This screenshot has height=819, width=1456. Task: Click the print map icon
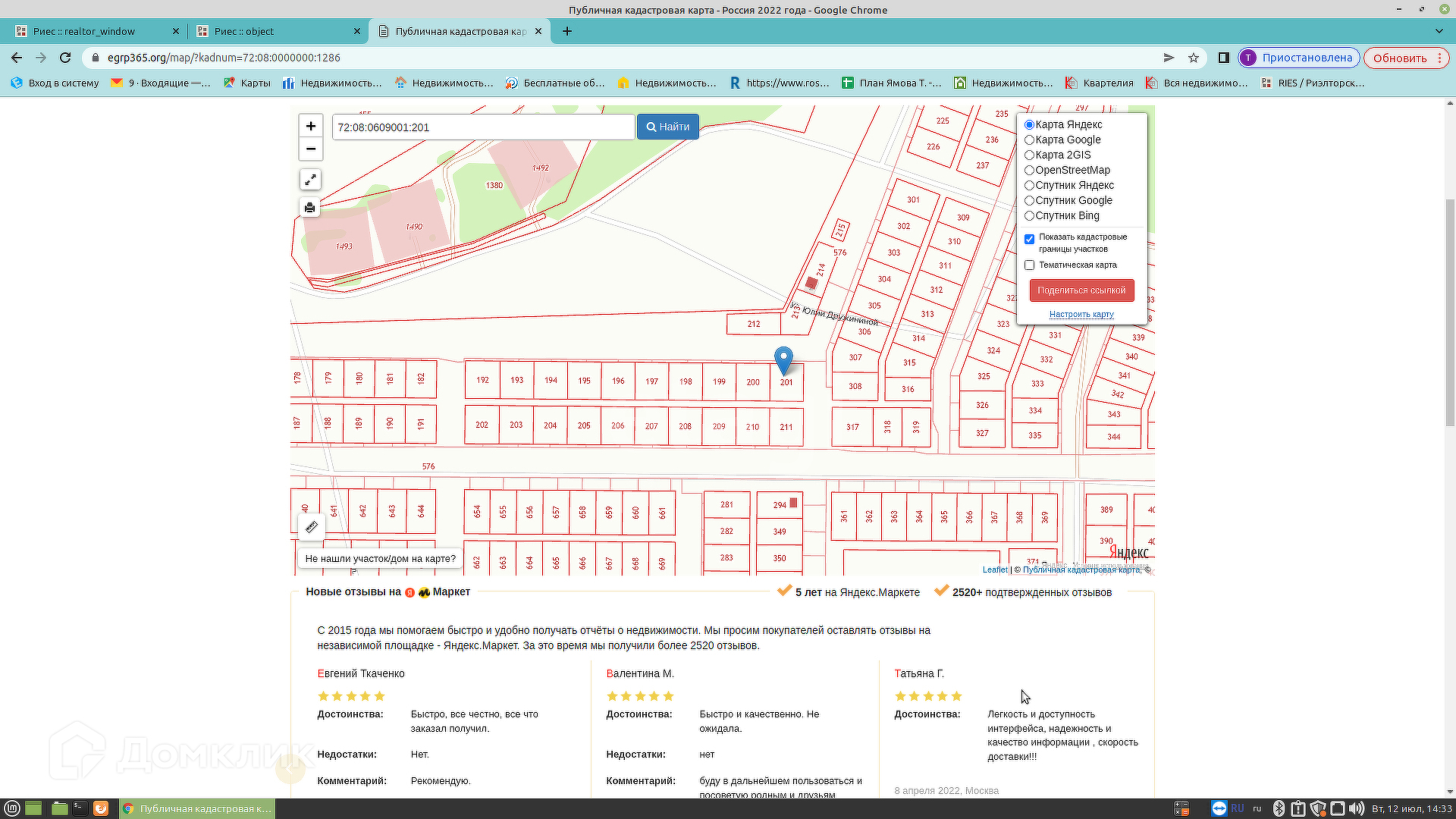point(309,208)
